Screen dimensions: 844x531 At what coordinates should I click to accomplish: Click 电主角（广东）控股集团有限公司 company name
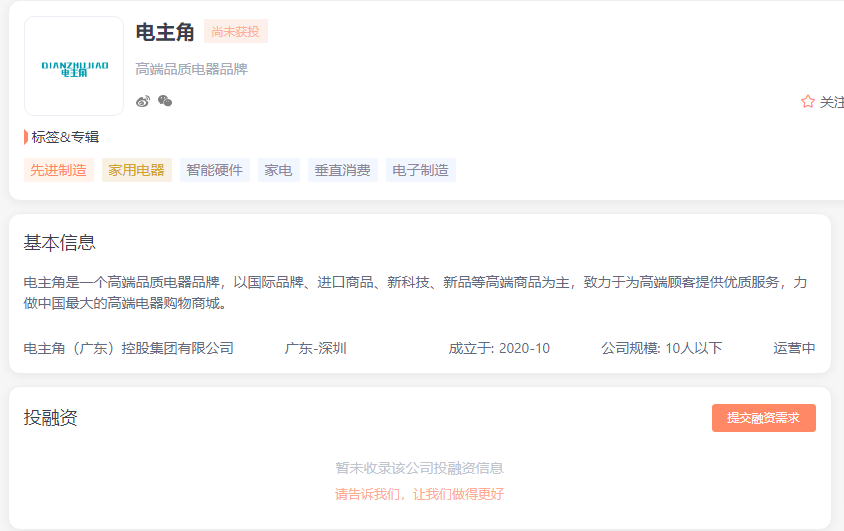(129, 348)
